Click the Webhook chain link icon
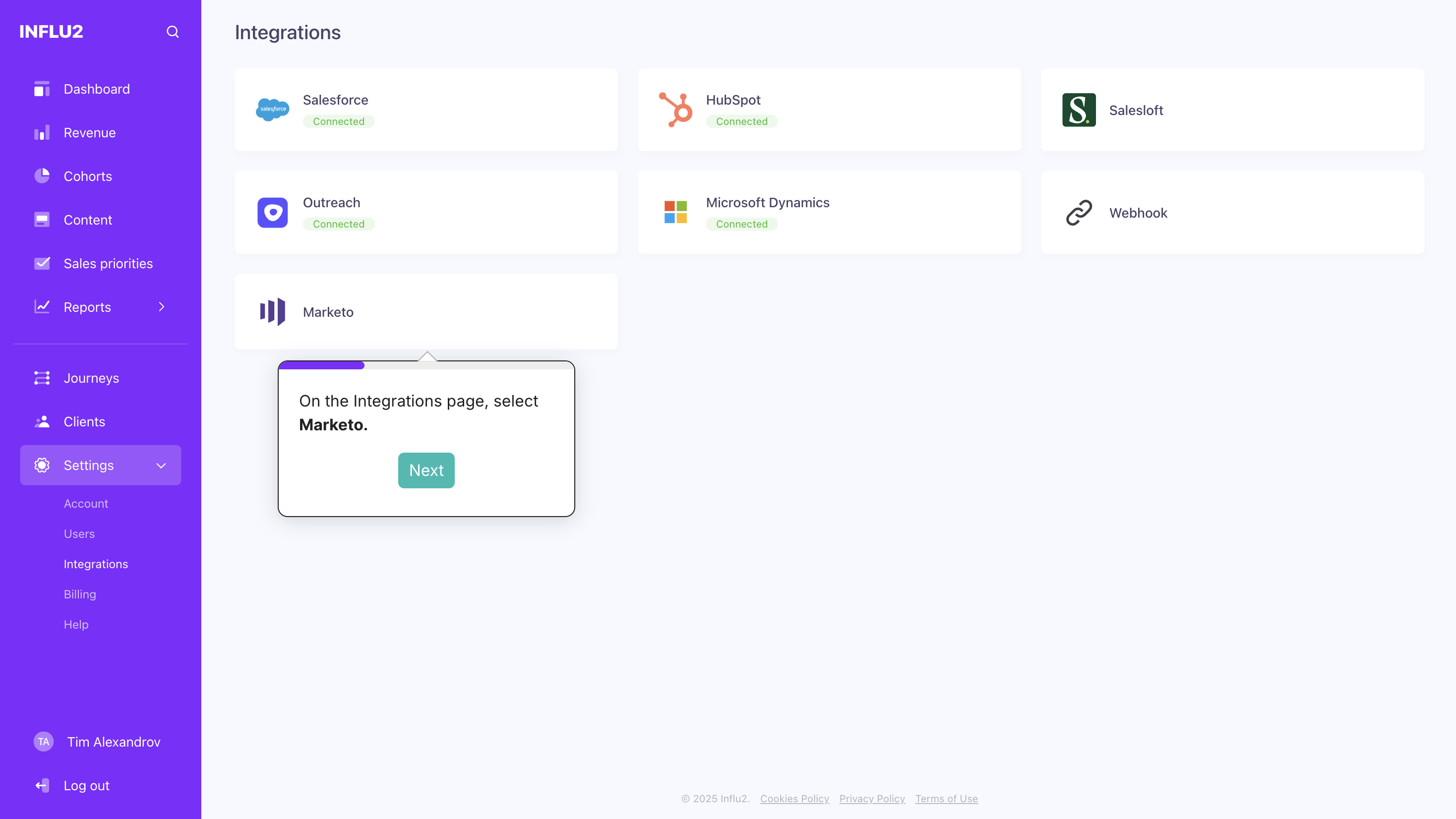The image size is (1456, 819). pyautogui.click(x=1079, y=213)
